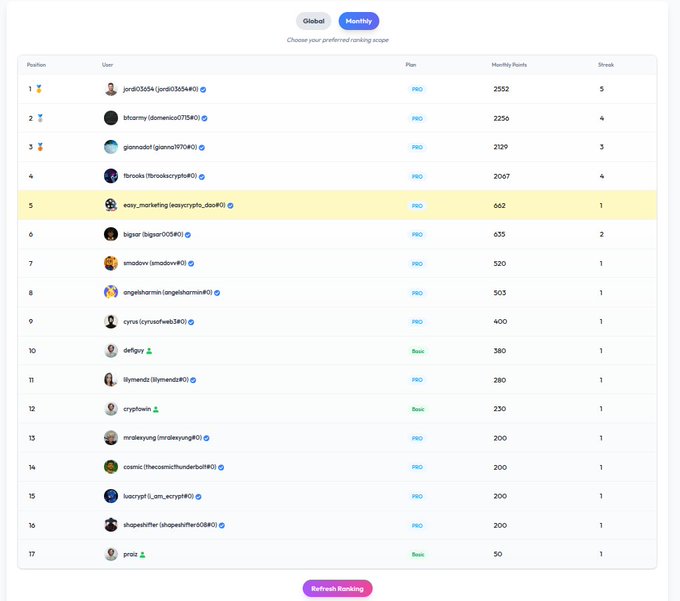This screenshot has width=680, height=601.
Task: Click mralexyung's avatar picture
Action: pos(111,438)
